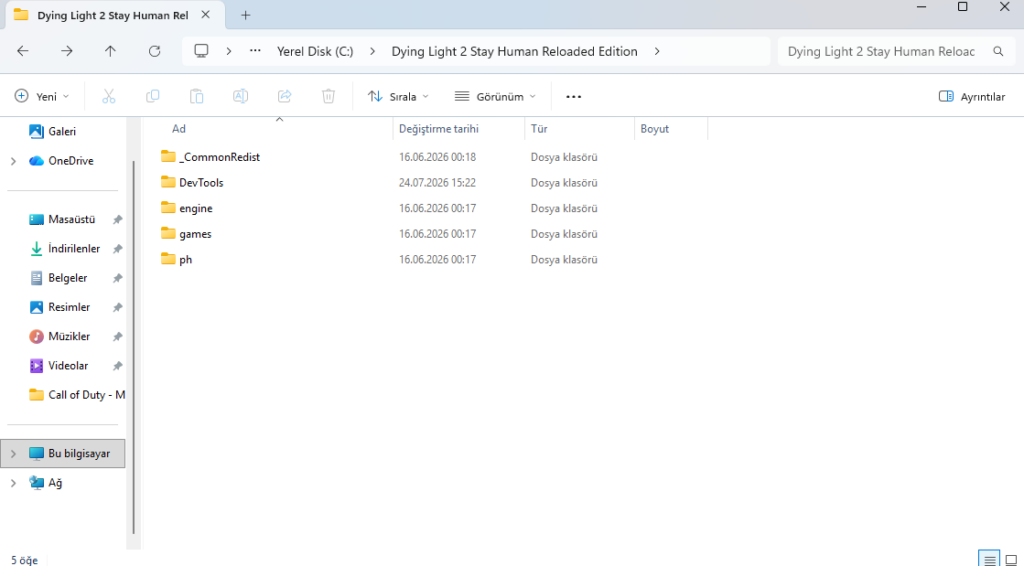Click the Paste clipboard icon
This screenshot has width=1024, height=566.
pos(197,97)
